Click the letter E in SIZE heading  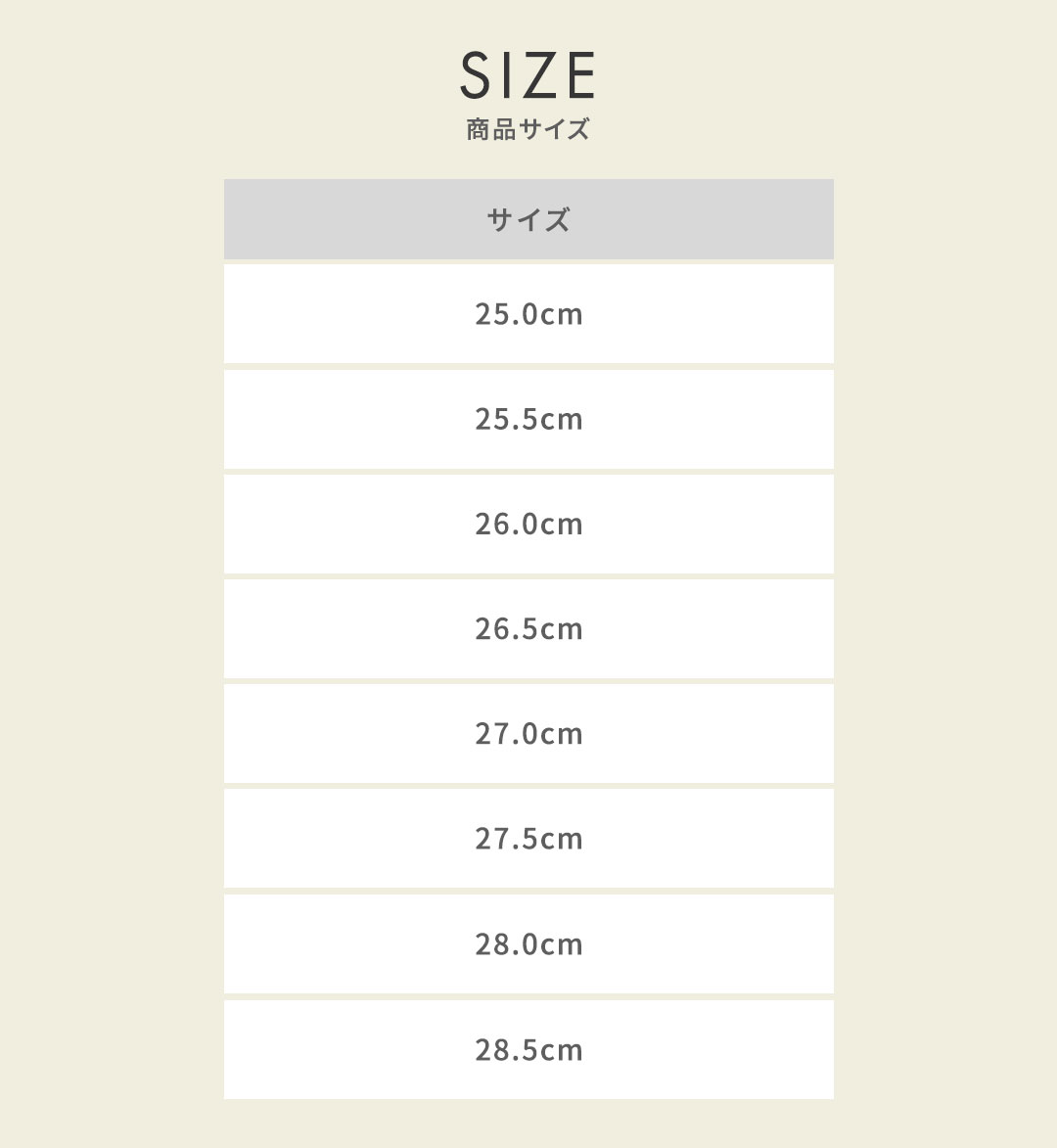pos(579,75)
